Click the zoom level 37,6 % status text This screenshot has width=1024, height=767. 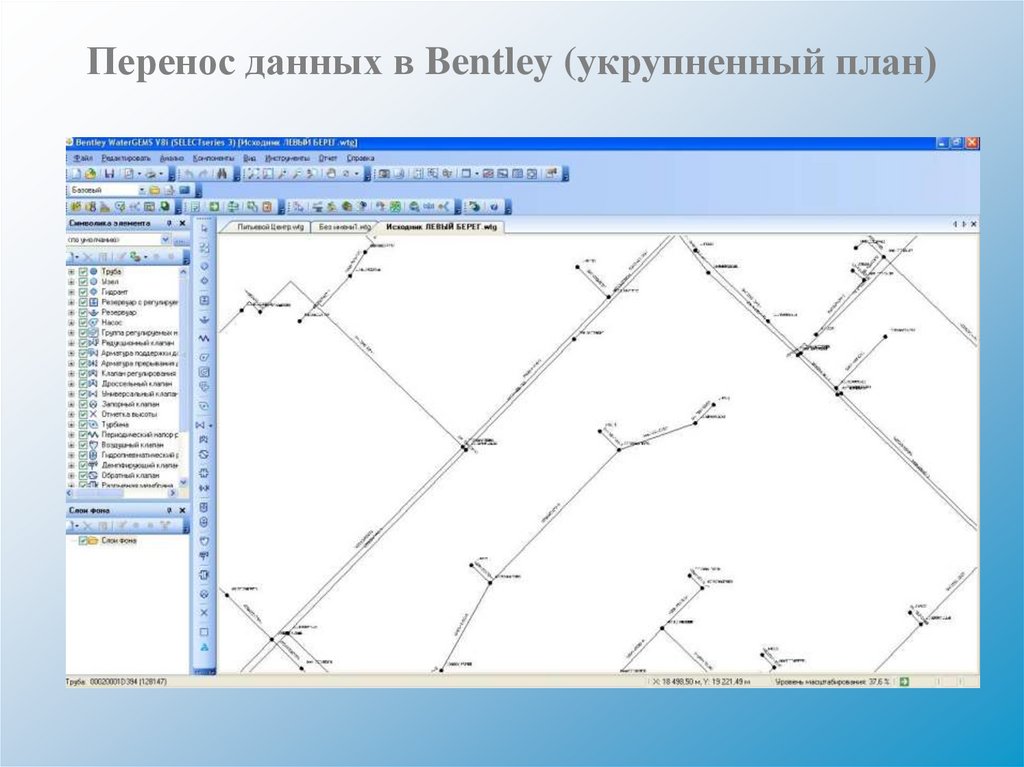click(x=832, y=682)
